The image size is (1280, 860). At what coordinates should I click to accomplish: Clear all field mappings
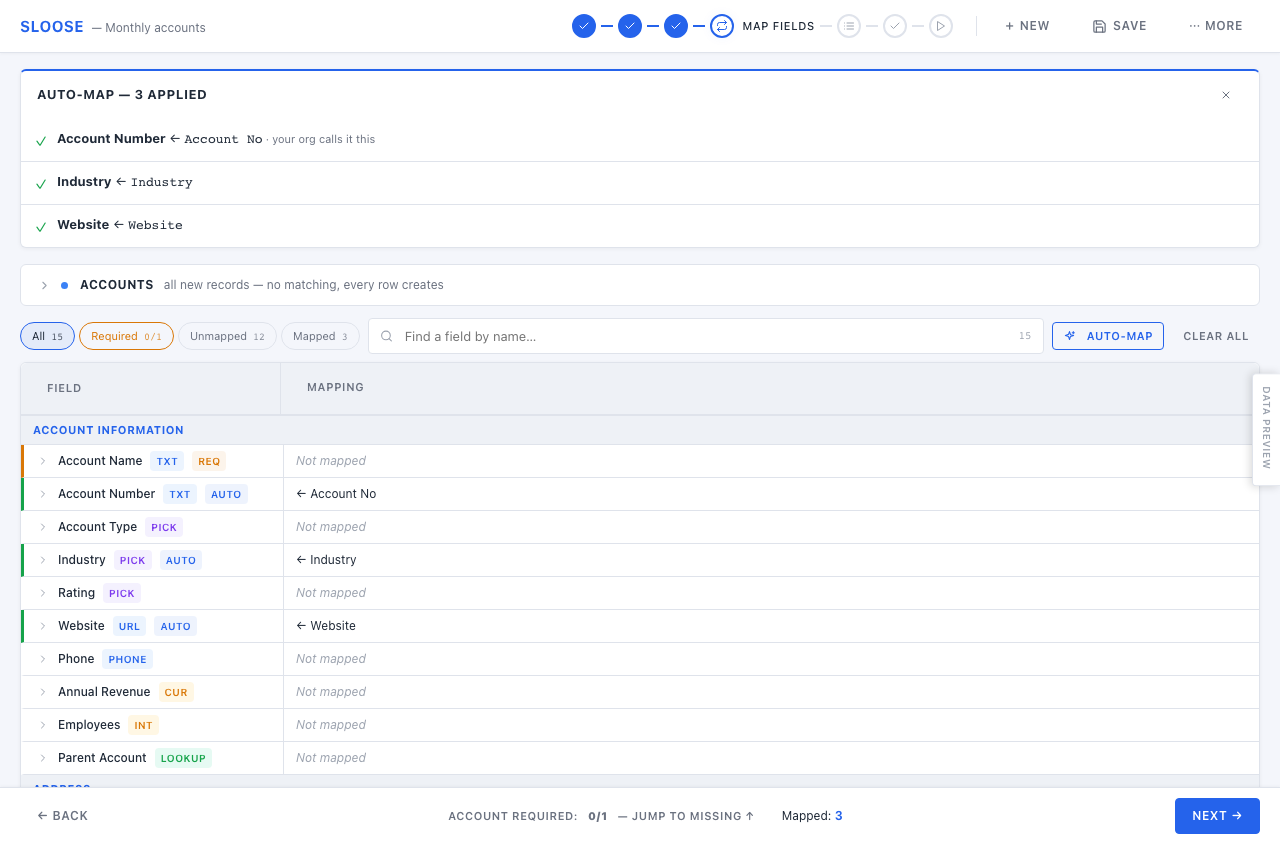tap(1216, 336)
